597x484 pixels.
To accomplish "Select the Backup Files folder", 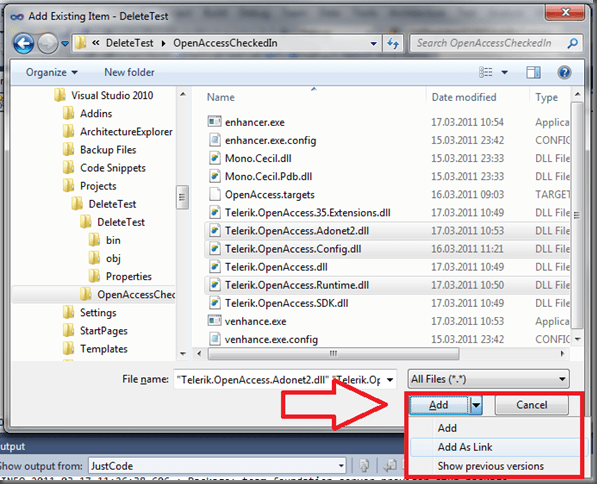I will (108, 150).
